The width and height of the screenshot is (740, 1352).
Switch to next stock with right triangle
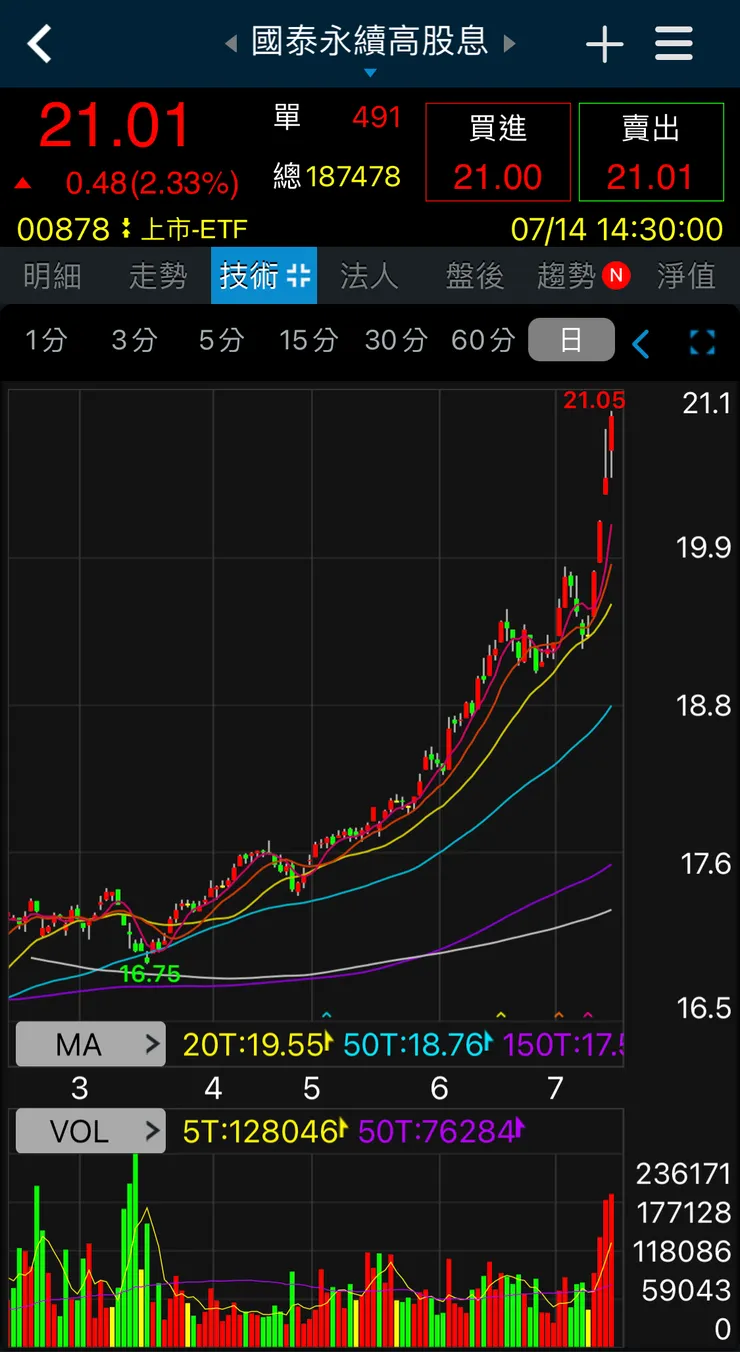coord(509,43)
